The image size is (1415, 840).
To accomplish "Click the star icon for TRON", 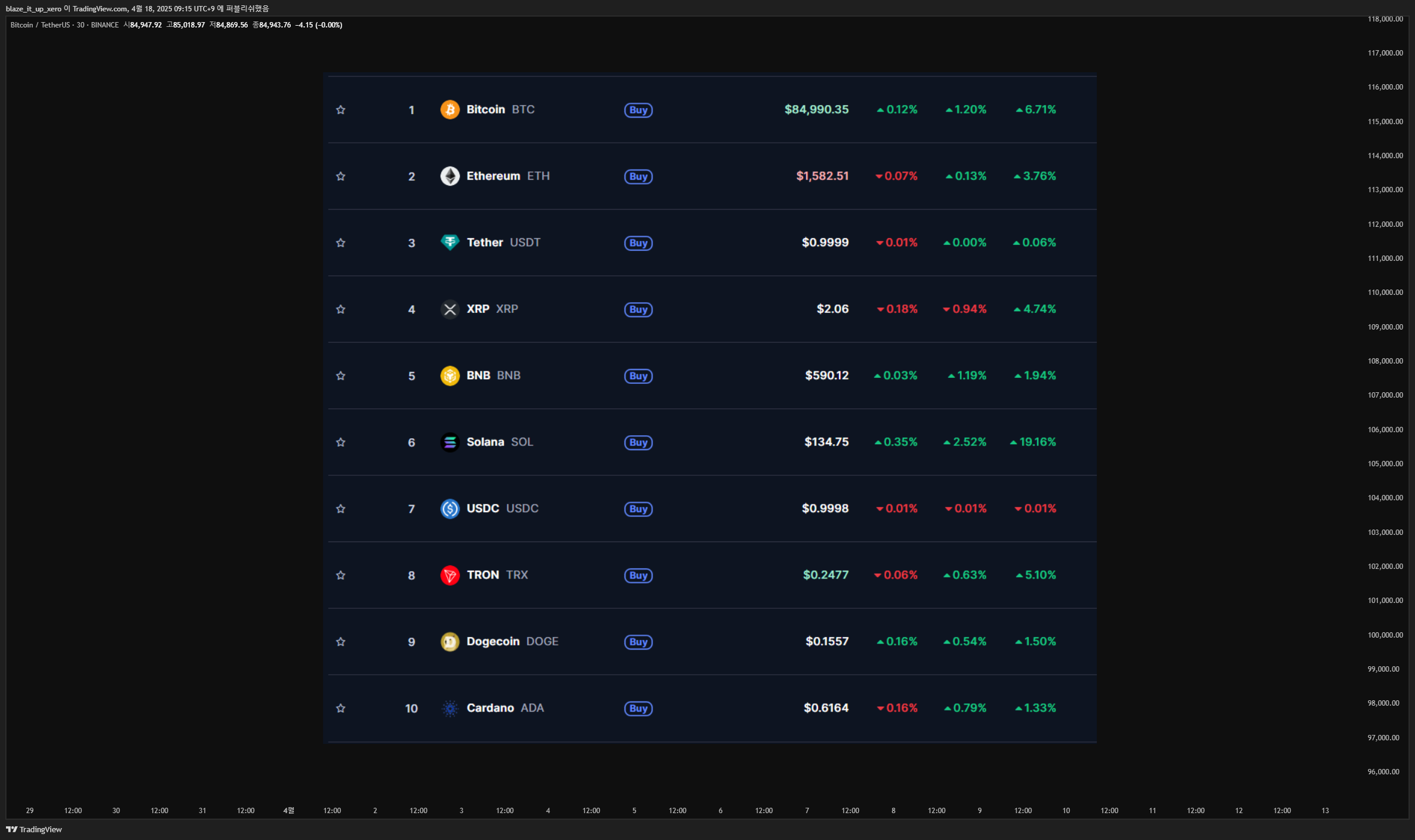I will click(340, 575).
